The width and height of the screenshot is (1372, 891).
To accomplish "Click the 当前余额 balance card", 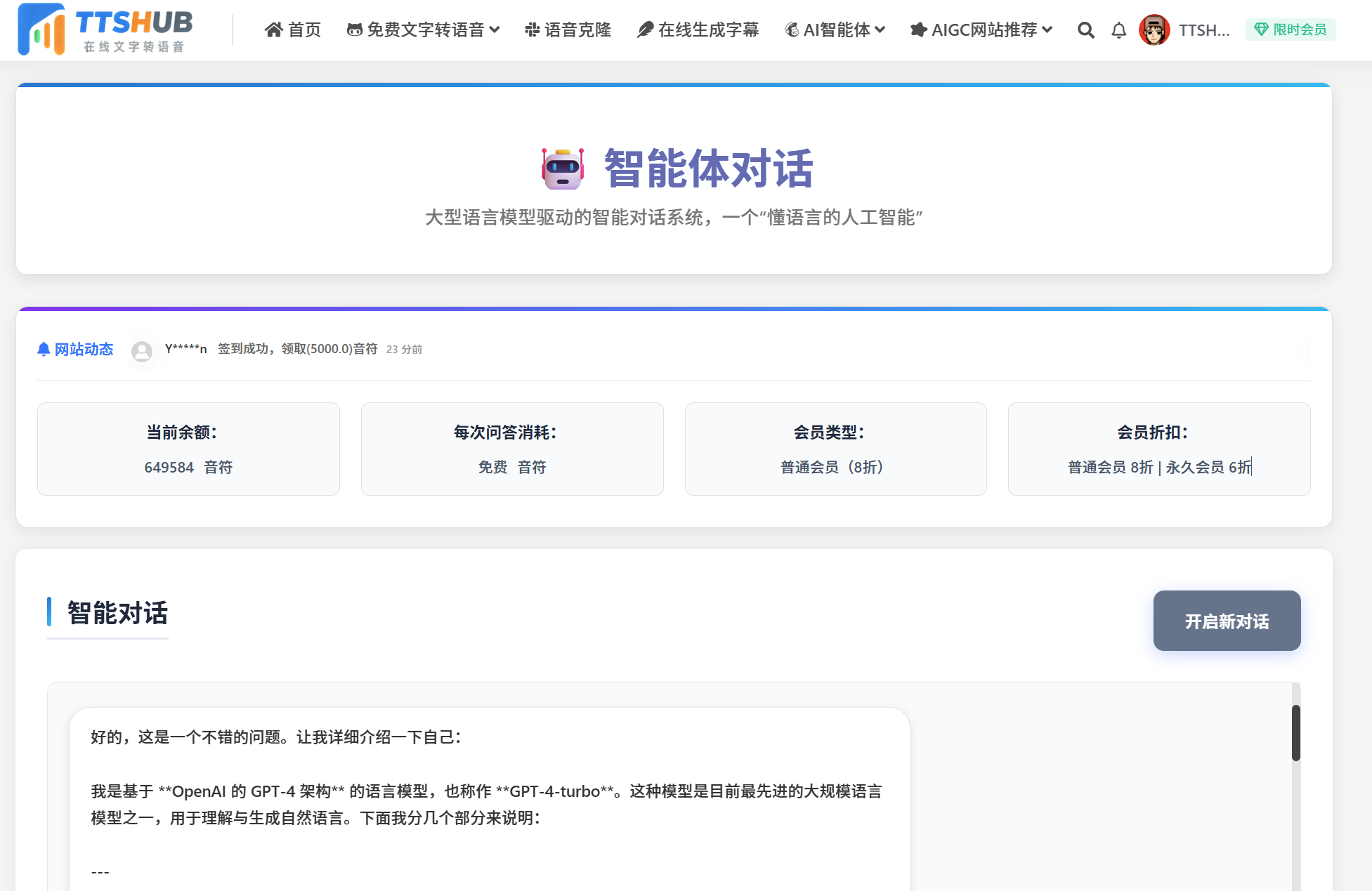I will [188, 449].
